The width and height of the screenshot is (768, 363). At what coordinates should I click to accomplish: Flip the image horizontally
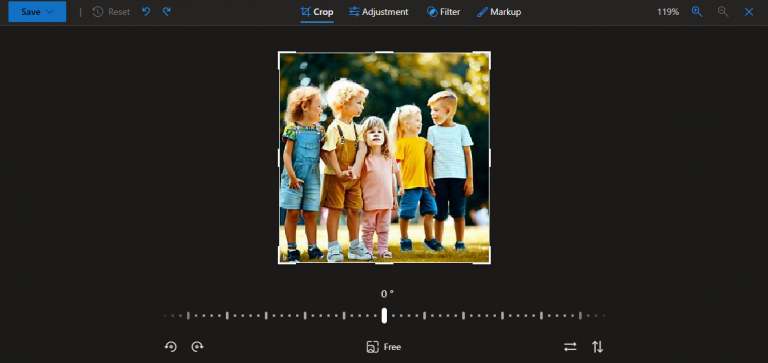point(570,347)
